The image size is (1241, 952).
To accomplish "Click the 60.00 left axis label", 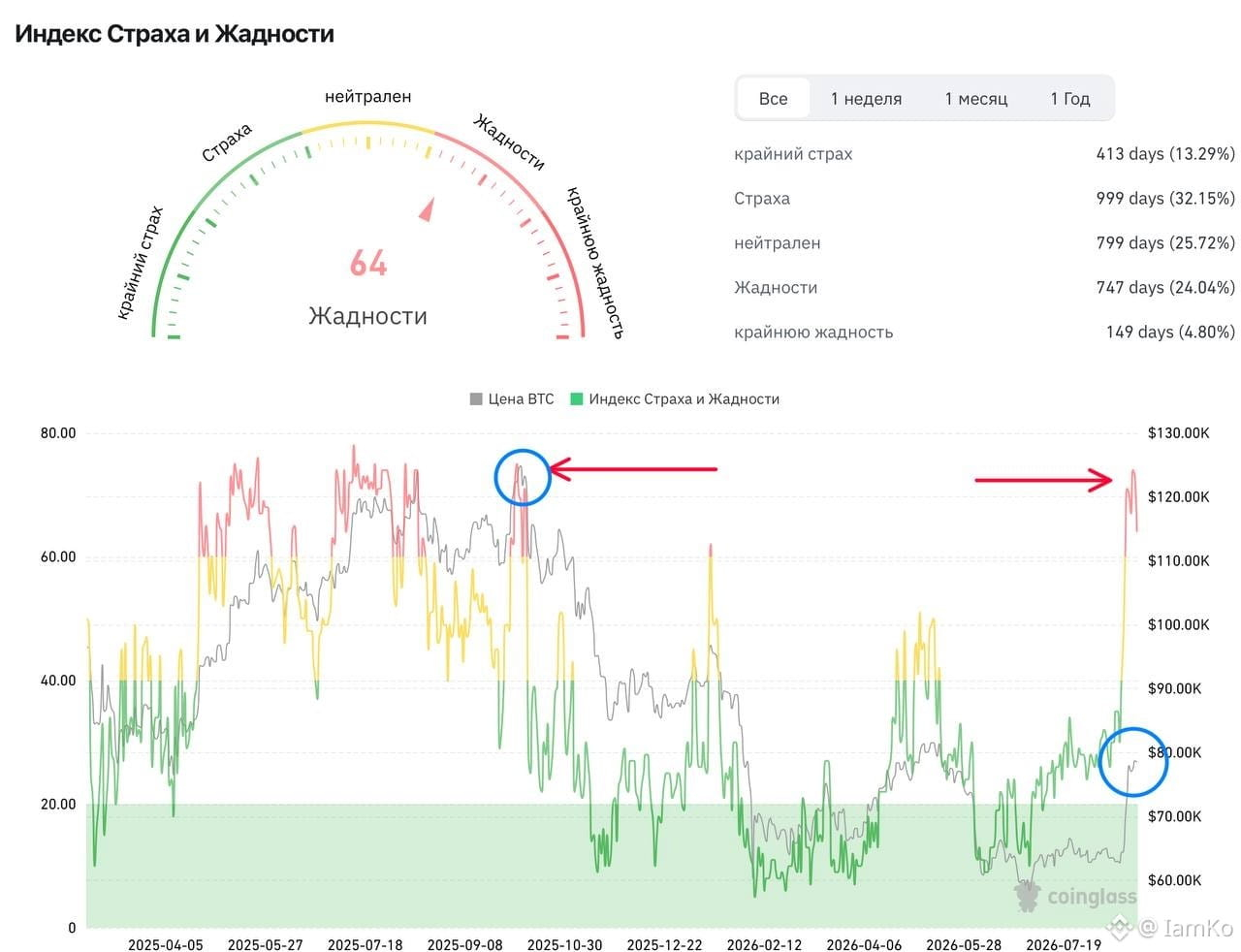I will tap(58, 557).
